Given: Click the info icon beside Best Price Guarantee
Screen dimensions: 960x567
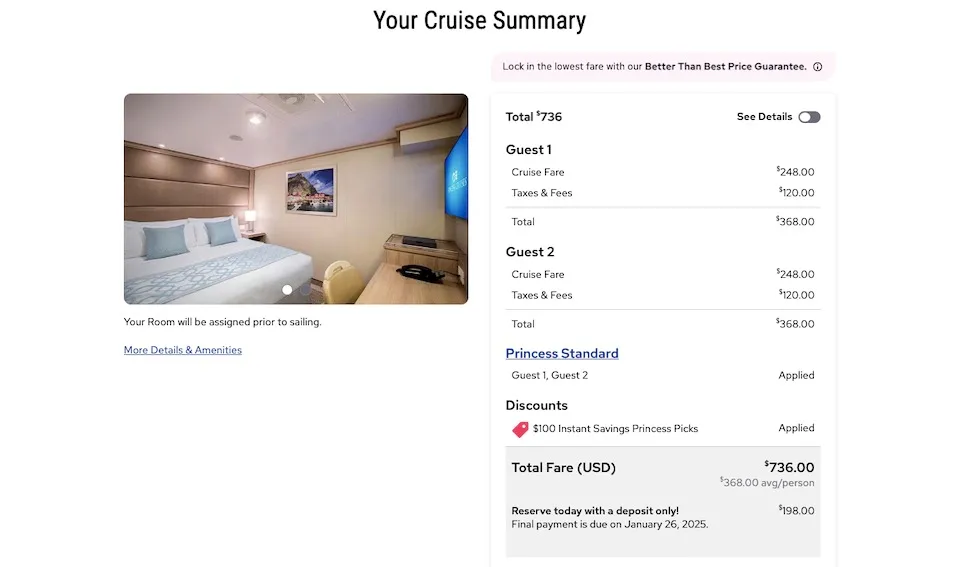Looking at the screenshot, I should pyautogui.click(x=818, y=67).
